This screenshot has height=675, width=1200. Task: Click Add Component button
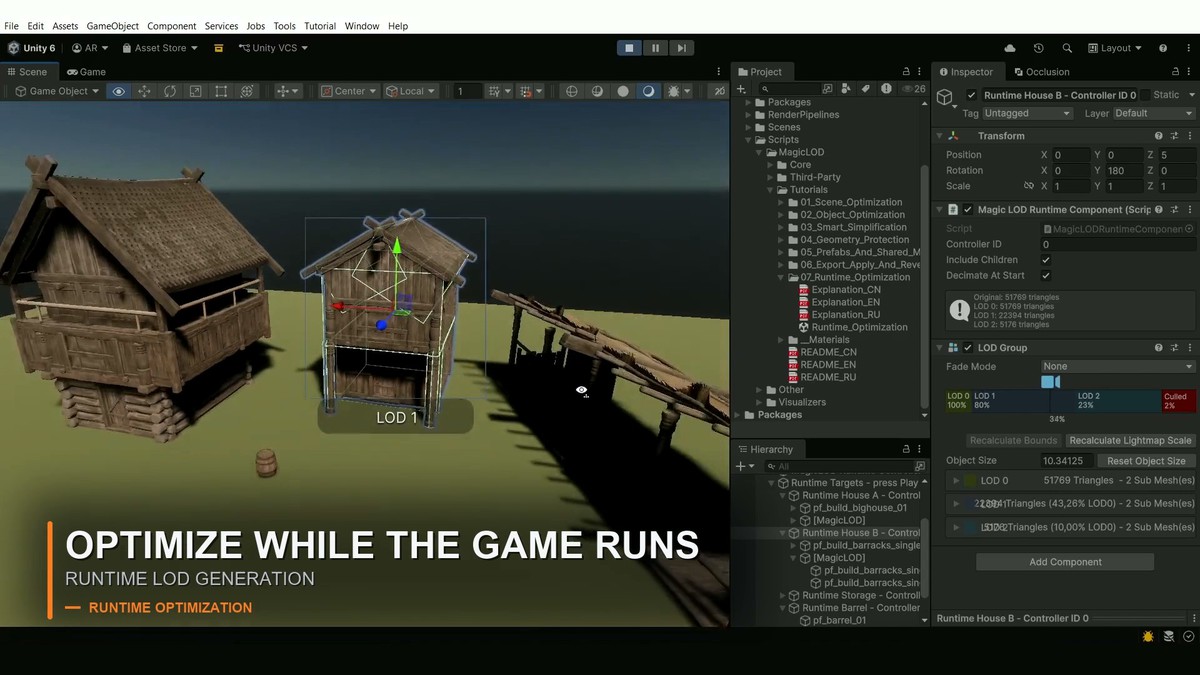pyautogui.click(x=1065, y=562)
